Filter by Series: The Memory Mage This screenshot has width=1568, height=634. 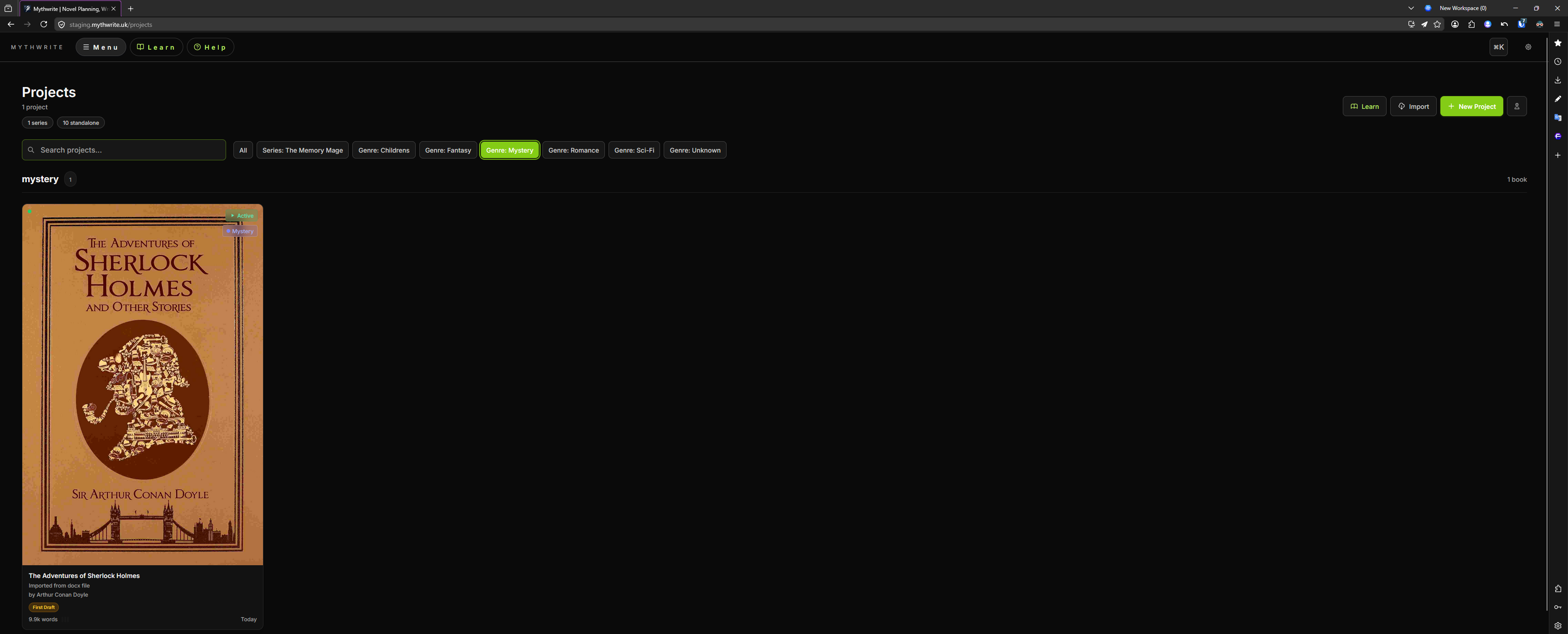pyautogui.click(x=303, y=150)
